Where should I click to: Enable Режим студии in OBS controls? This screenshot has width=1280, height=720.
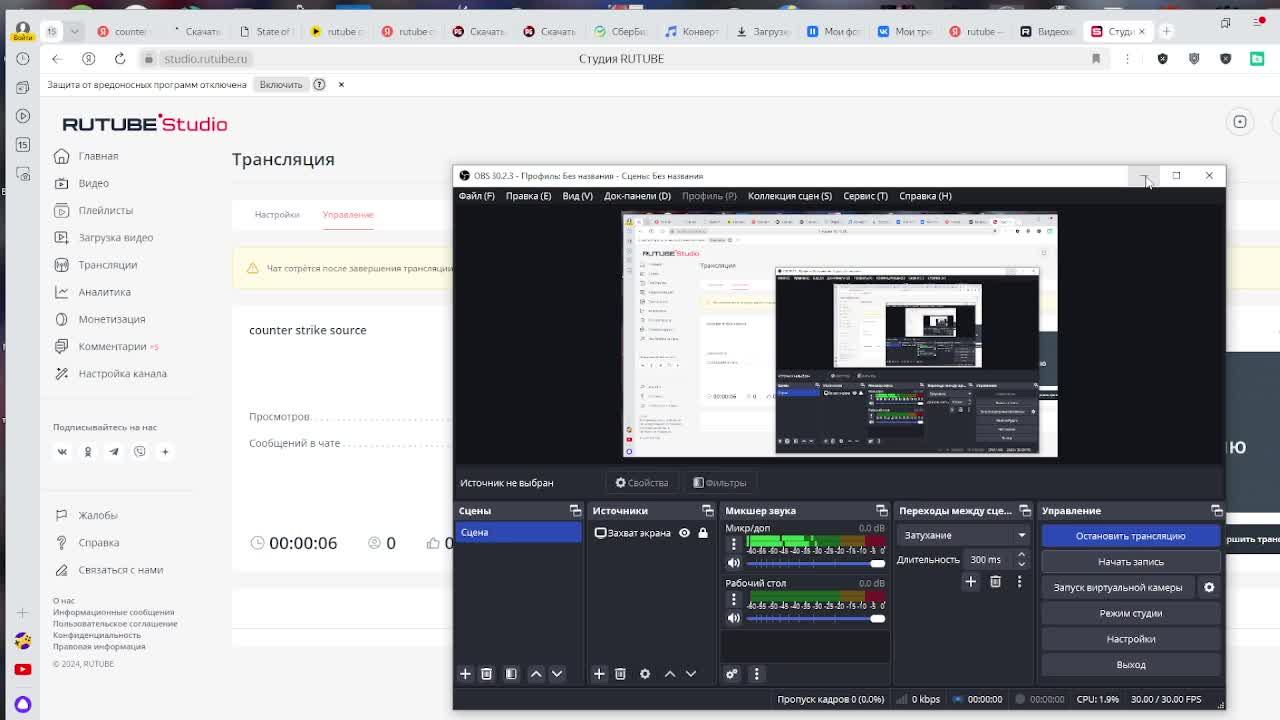(x=1131, y=613)
